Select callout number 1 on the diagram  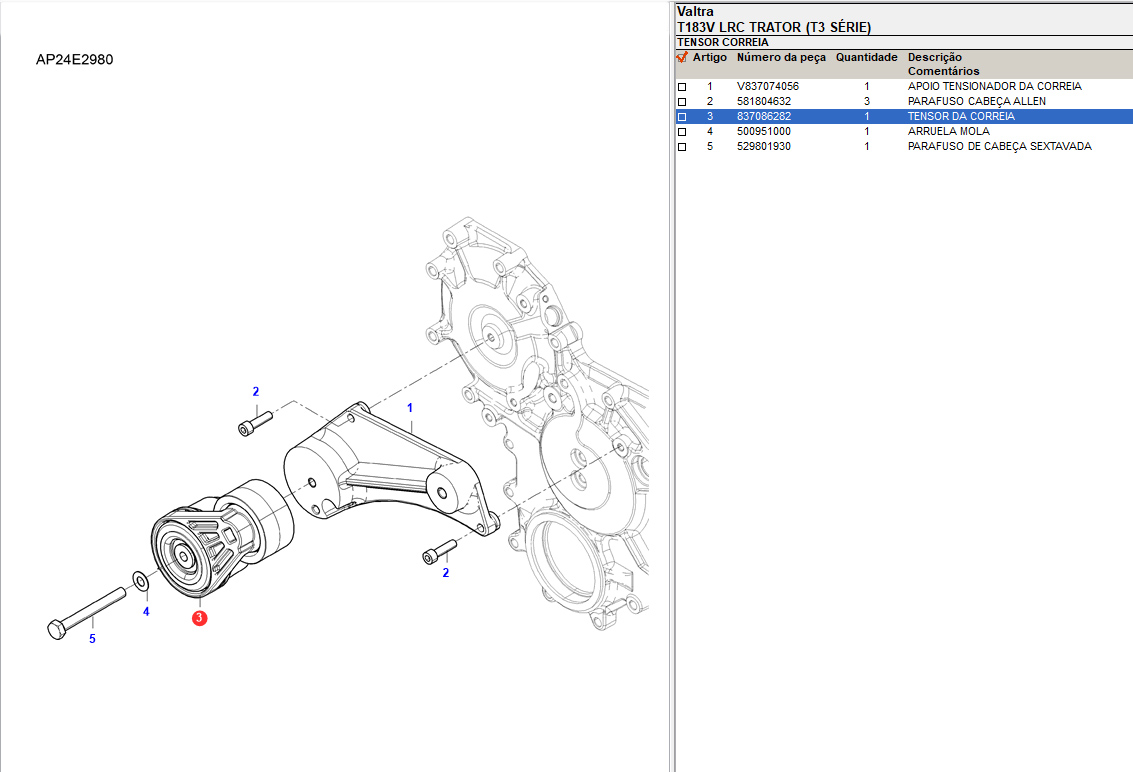point(409,408)
